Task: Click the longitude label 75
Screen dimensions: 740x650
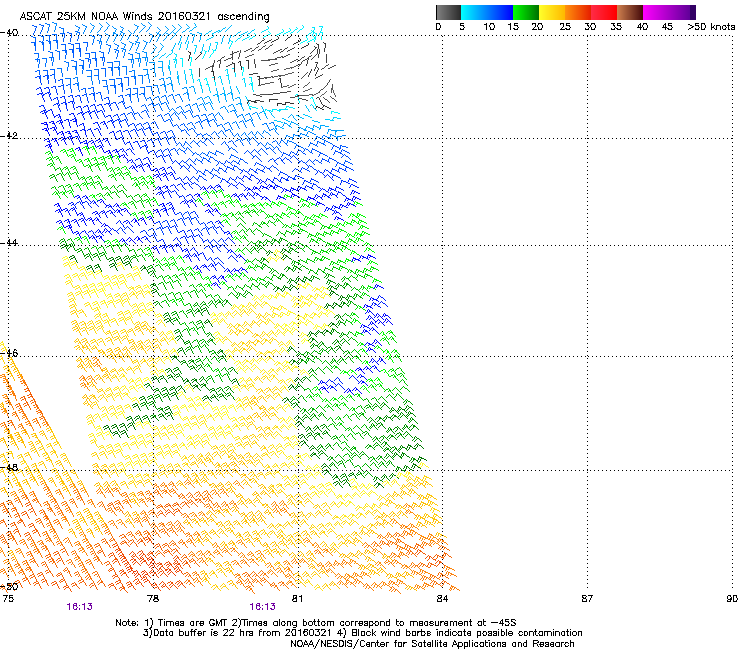Action: click(x=8, y=599)
